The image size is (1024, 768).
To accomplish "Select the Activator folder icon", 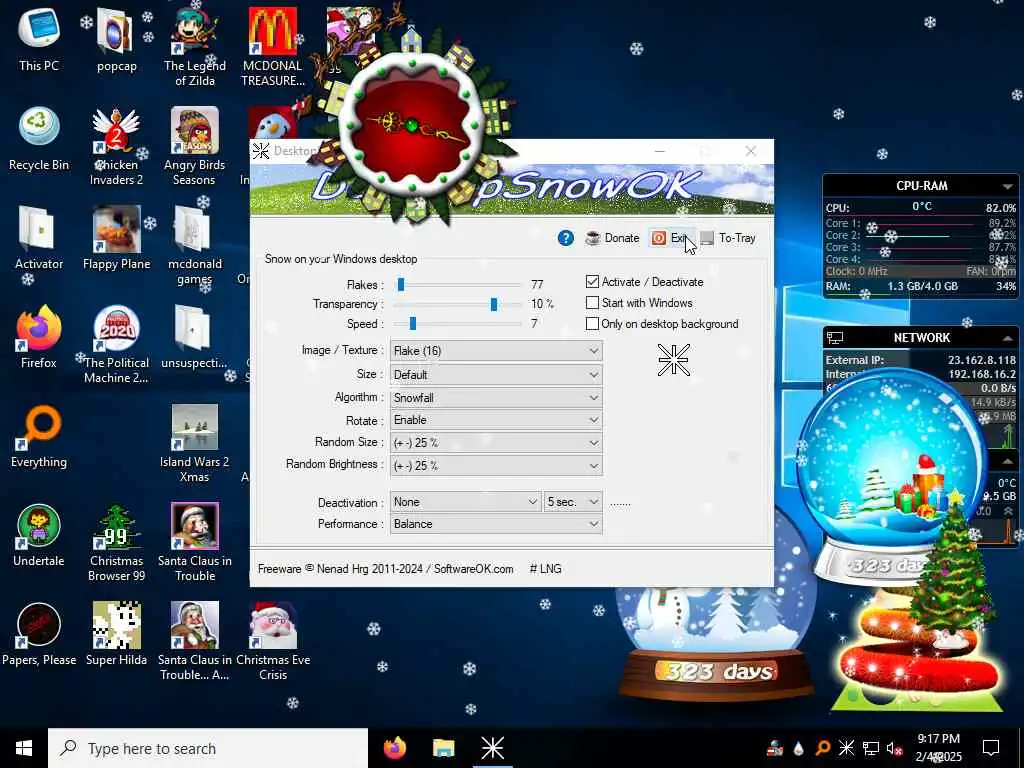I will [x=39, y=238].
